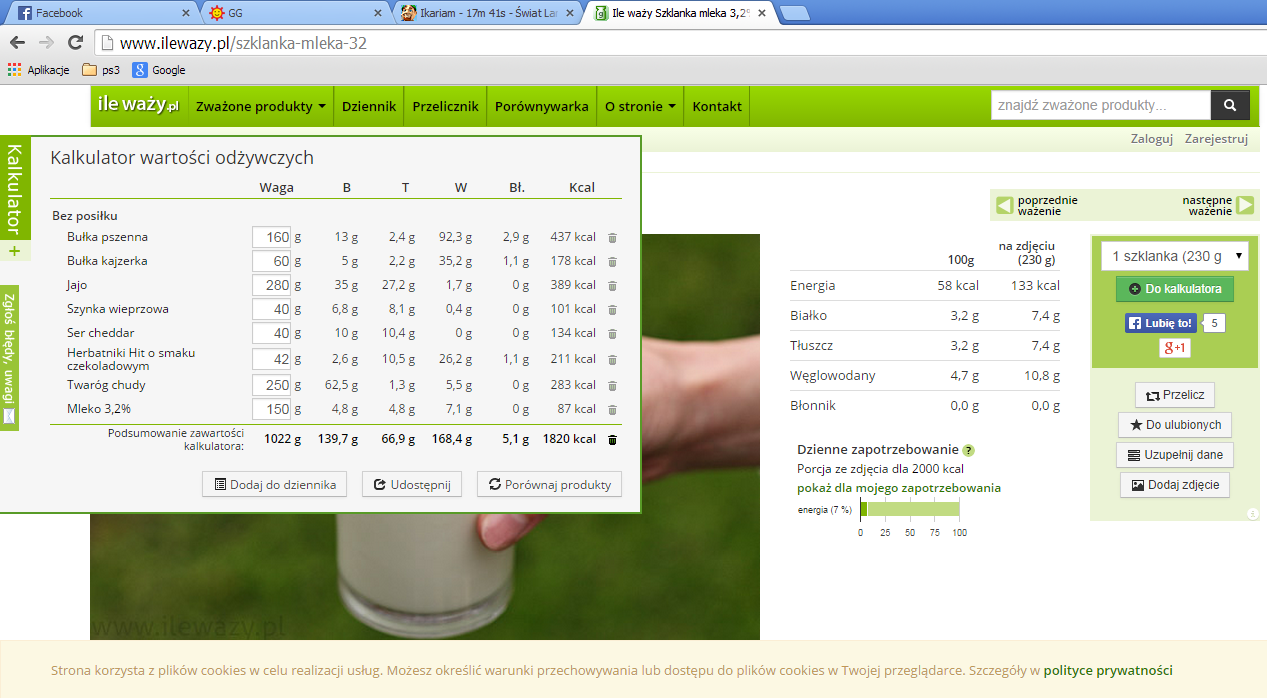Viewport: 1267px width, 698px height.
Task: Click the Twaróg chudy weight input field
Action: tap(270, 385)
